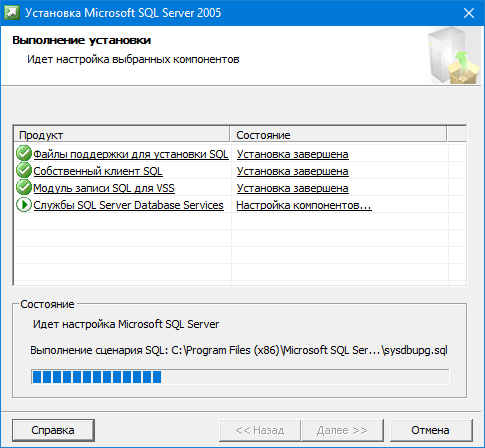Click the Состояние column header

pos(338,135)
